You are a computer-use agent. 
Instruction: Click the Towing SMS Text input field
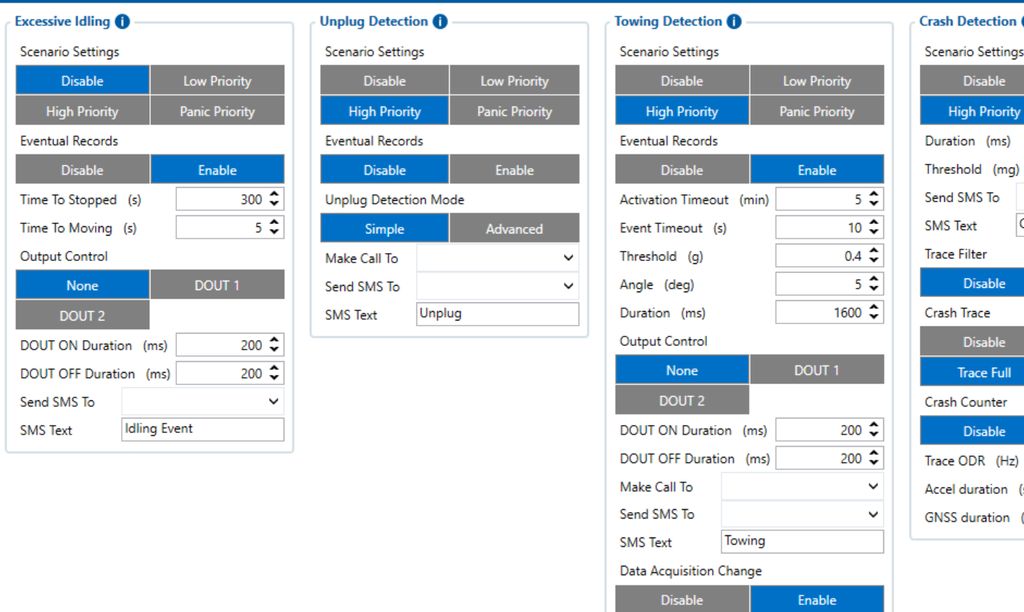802,541
